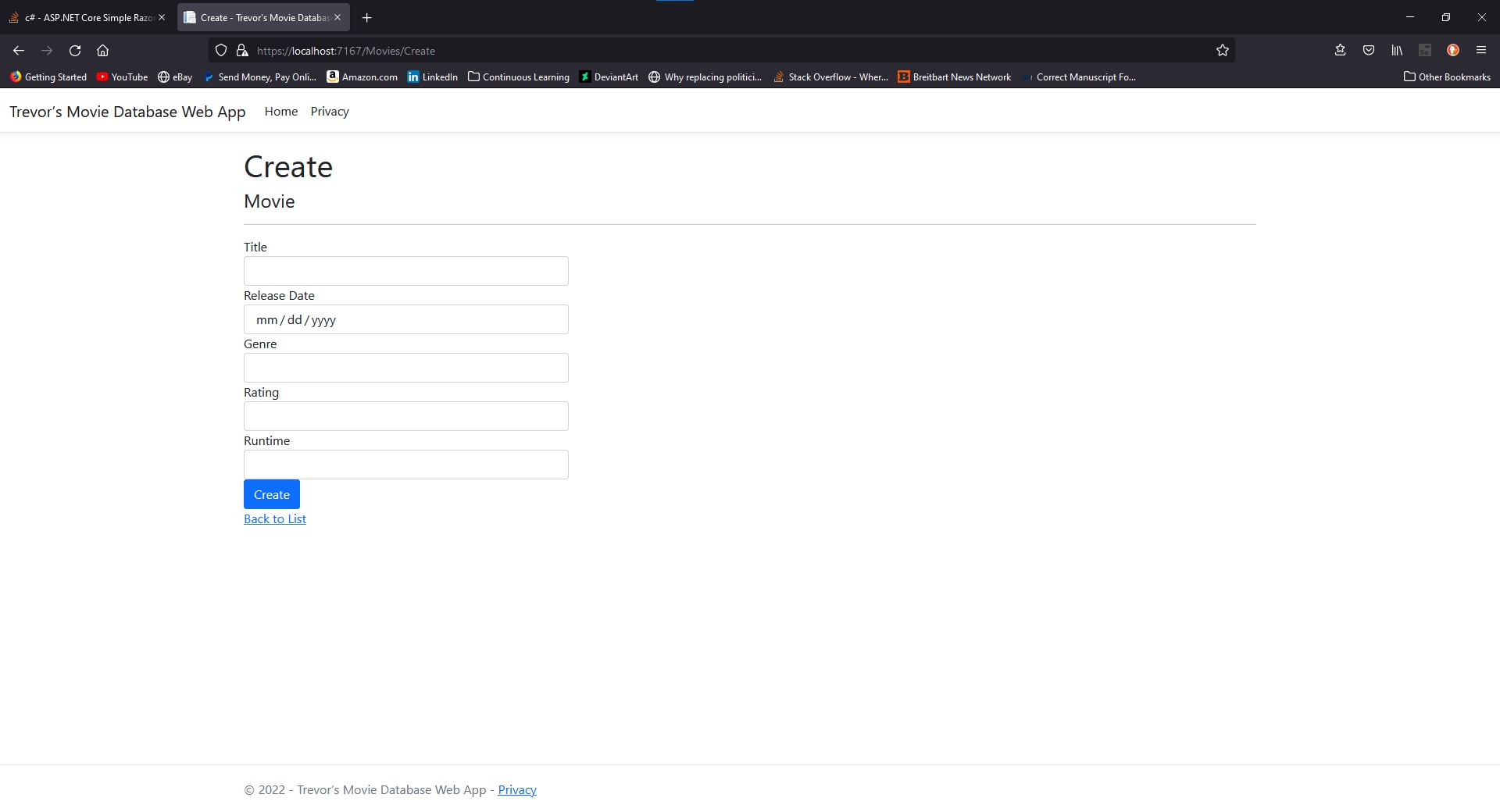Open a new tab with plus button

(366, 17)
